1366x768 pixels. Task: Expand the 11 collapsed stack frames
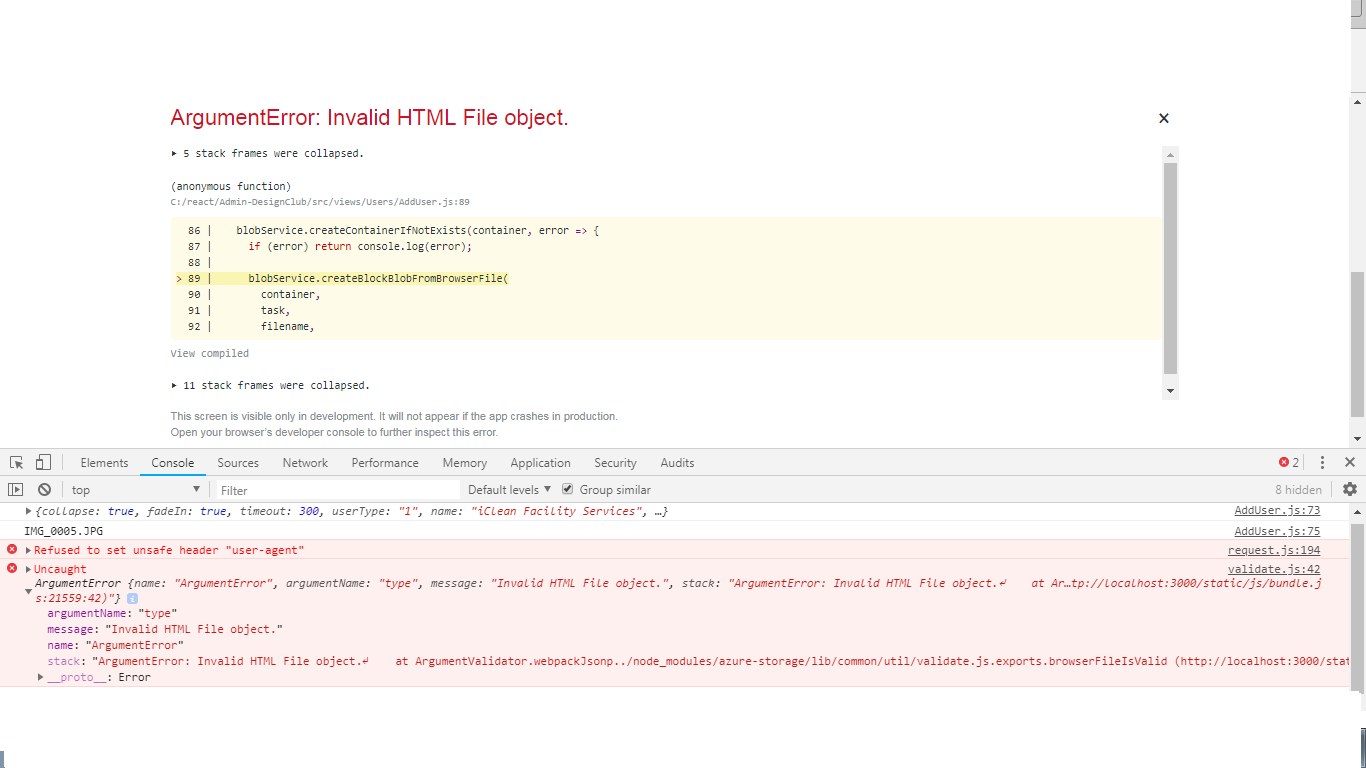(270, 385)
